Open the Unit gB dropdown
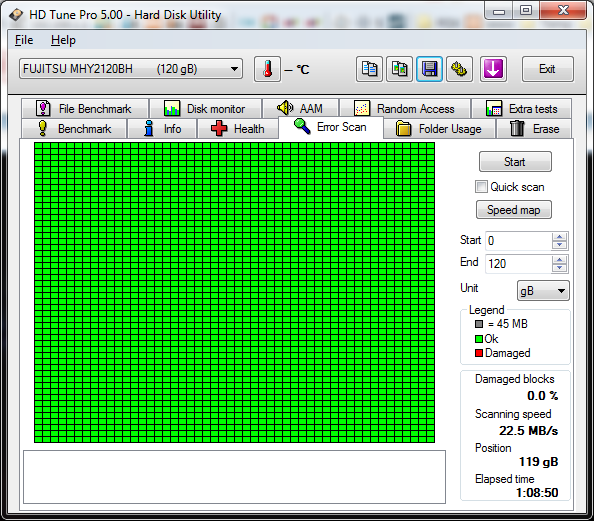This screenshot has height=521, width=594. click(x=543, y=291)
